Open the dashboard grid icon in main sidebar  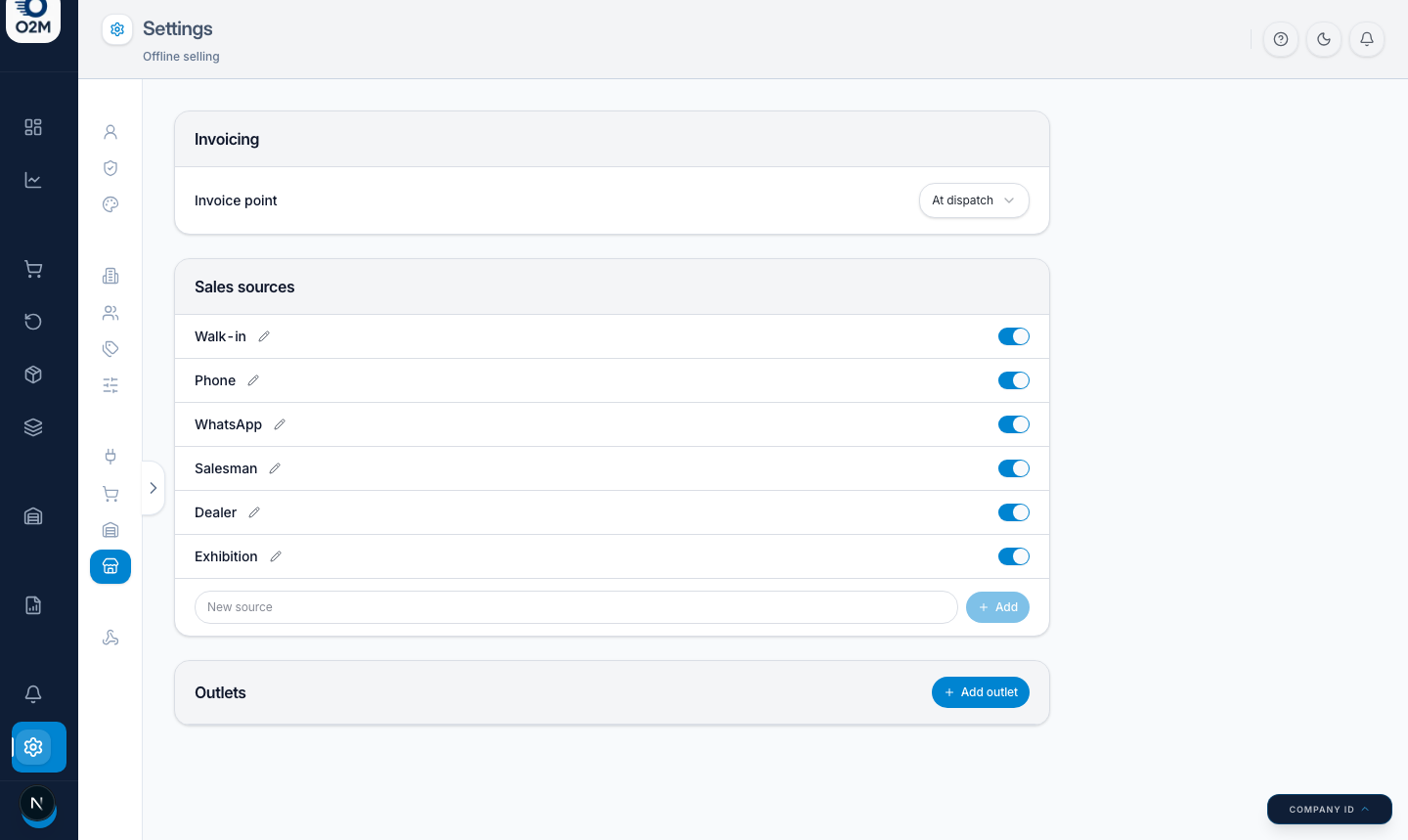click(33, 127)
